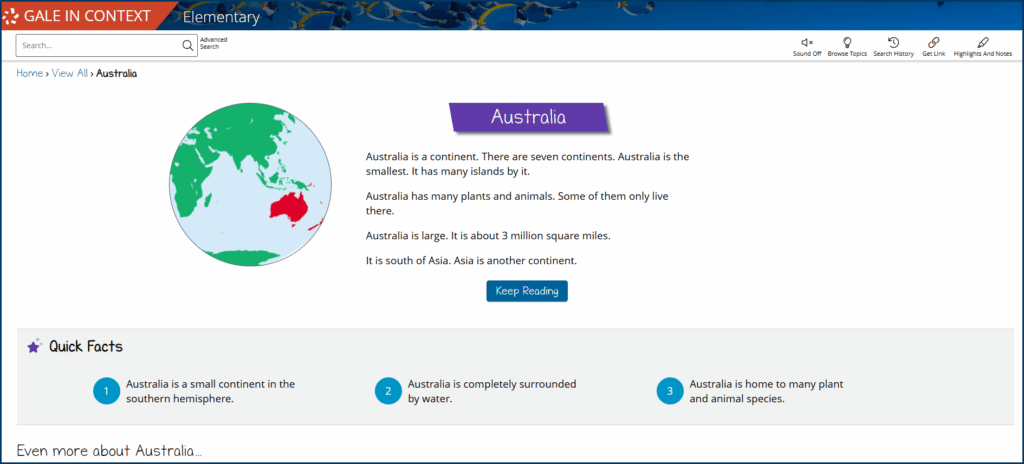Click 'Australia is completely surrounded by water' text
The height and width of the screenshot is (464, 1024).
(x=492, y=391)
